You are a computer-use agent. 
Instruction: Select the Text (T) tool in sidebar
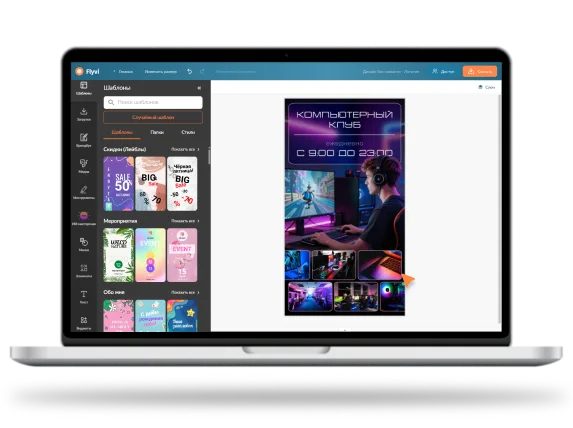84,297
